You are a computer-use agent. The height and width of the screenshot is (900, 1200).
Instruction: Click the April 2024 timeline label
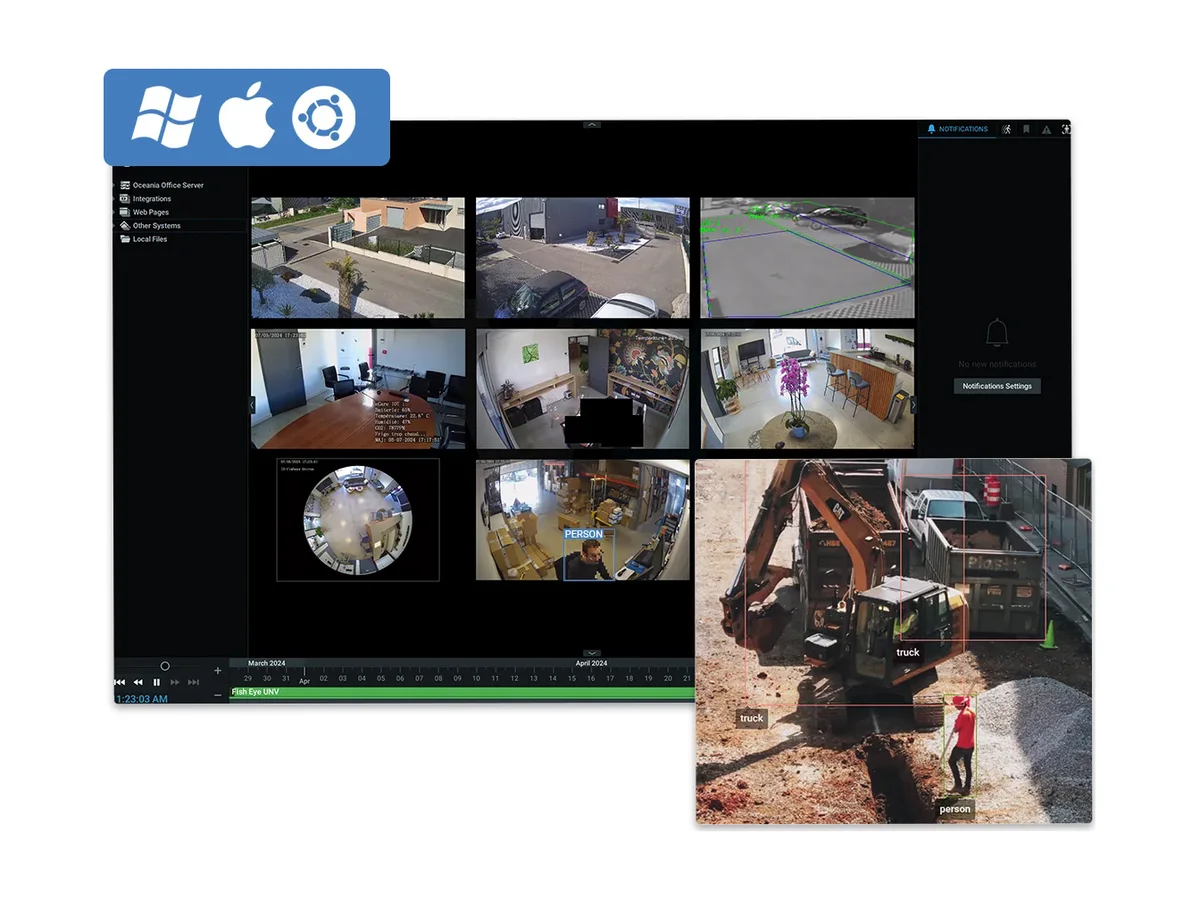592,663
